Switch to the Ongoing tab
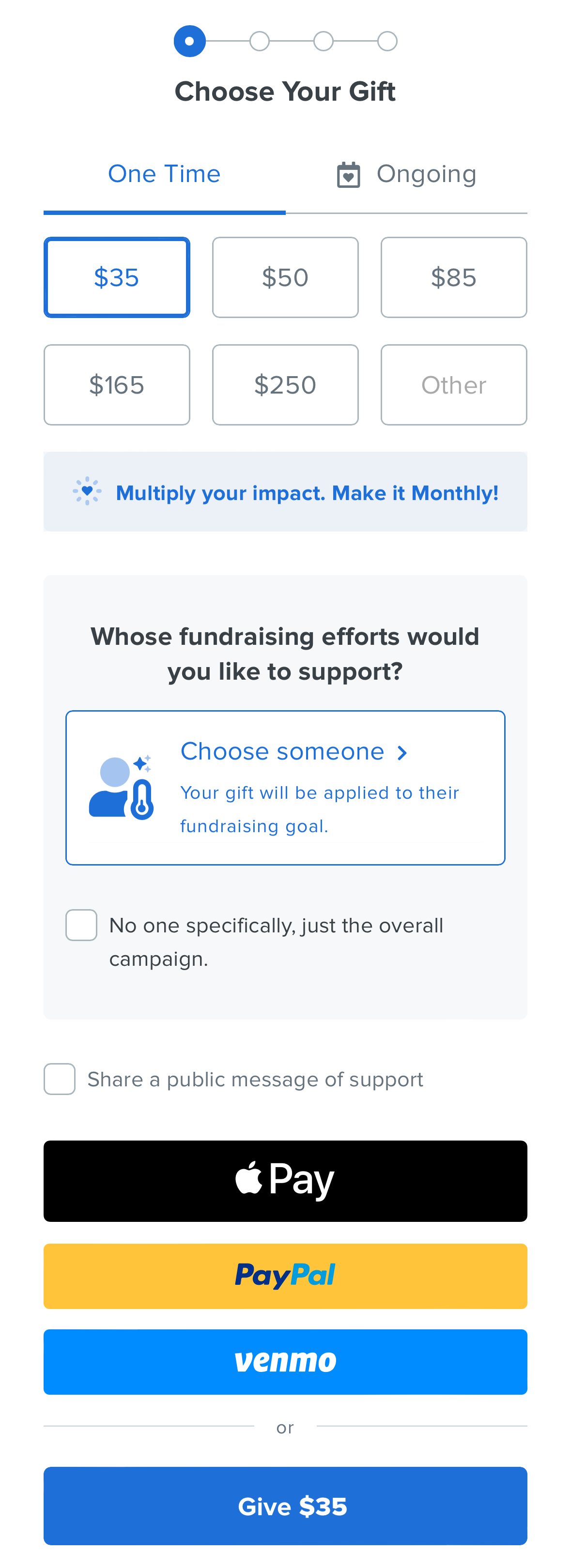 (x=426, y=175)
